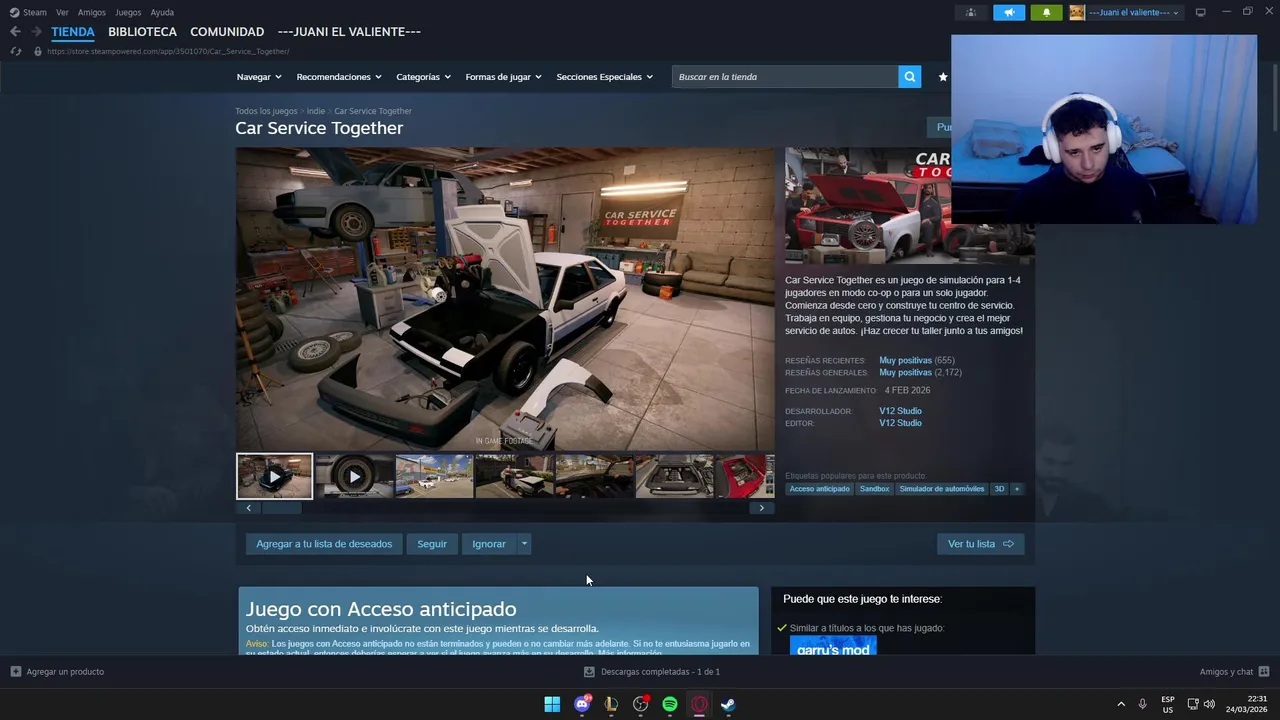Open the Windows Start menu
1280x720 pixels.
(552, 704)
